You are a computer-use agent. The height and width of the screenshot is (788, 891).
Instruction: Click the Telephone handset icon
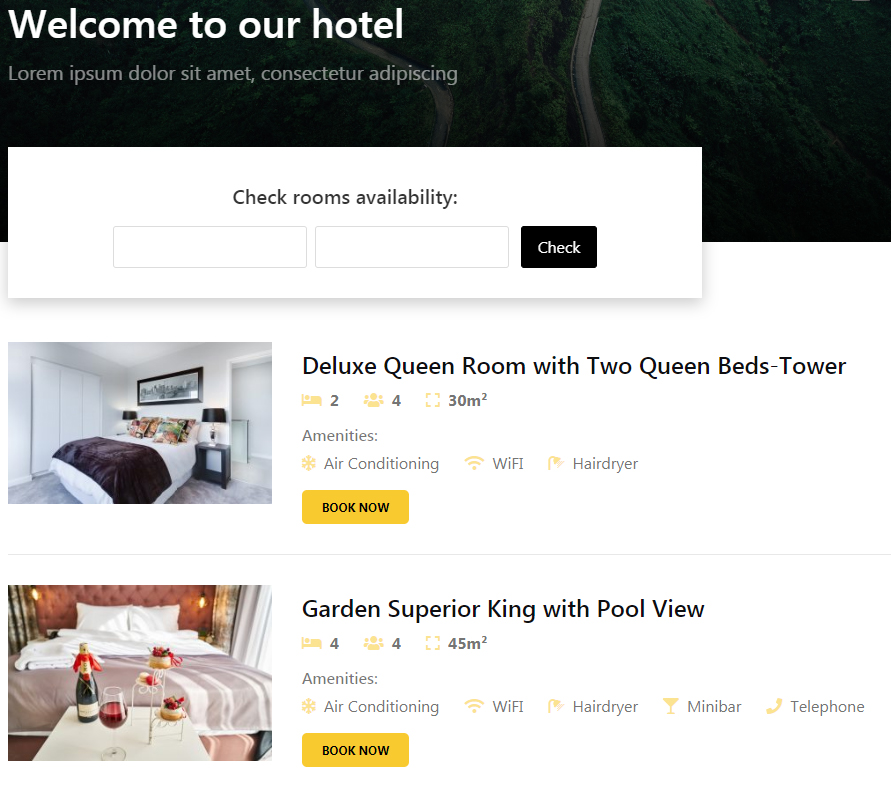[x=774, y=706]
